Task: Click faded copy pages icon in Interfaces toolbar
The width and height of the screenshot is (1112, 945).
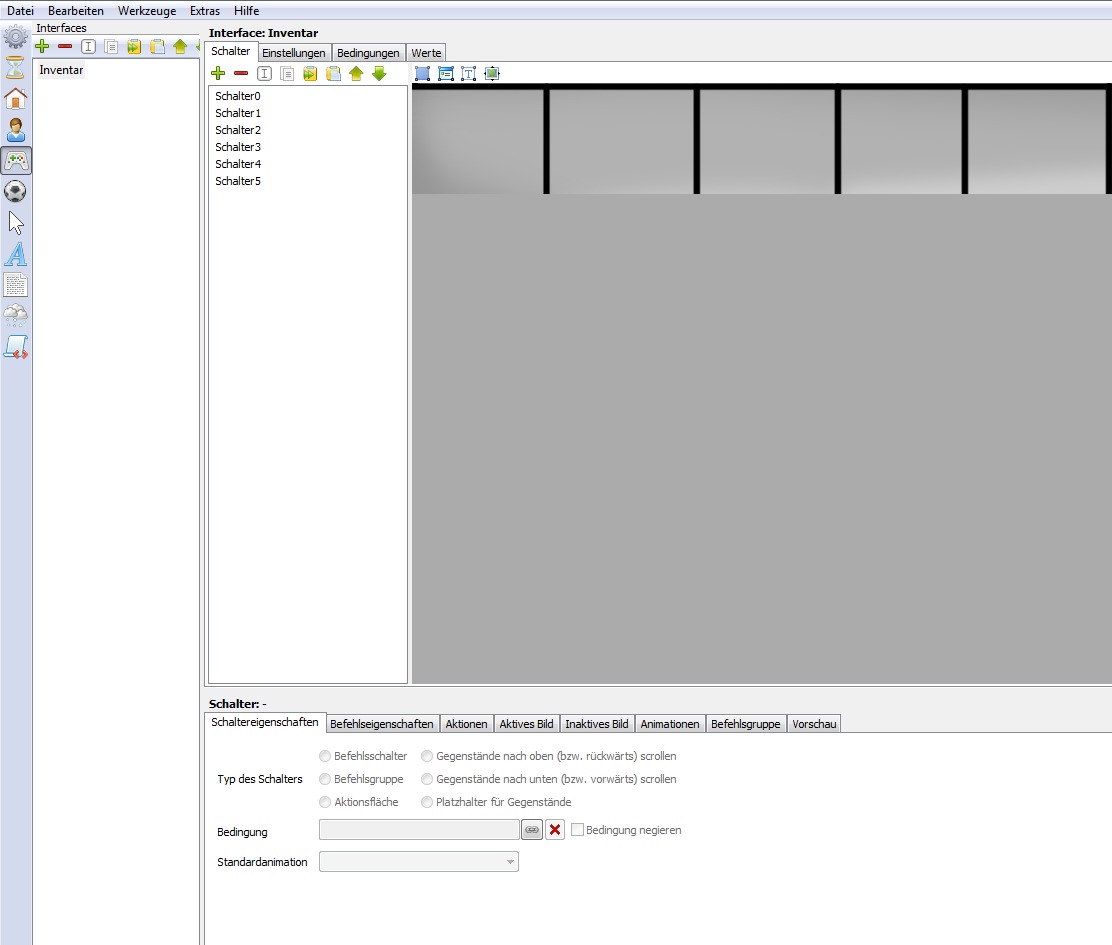Action: 111,47
